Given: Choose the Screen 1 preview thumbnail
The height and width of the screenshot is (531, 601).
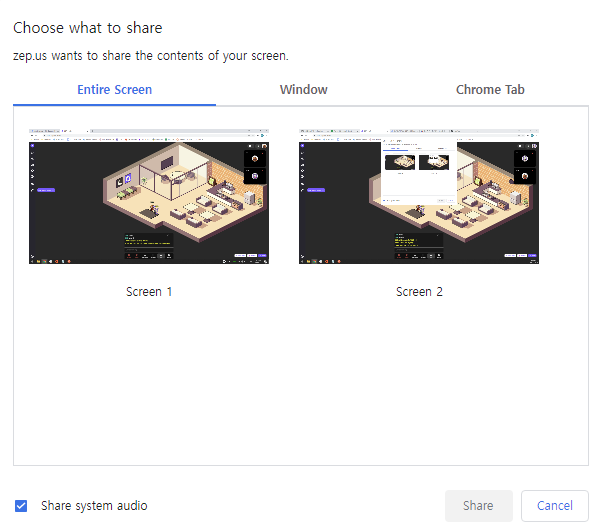Looking at the screenshot, I should tap(149, 196).
